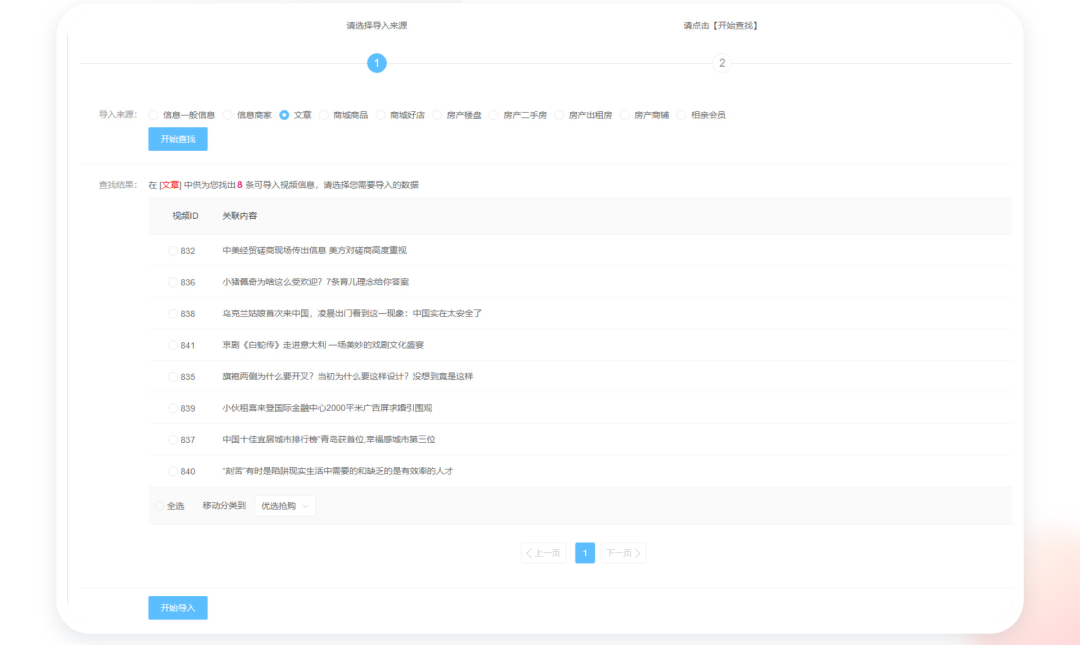Image resolution: width=1080 pixels, height=645 pixels.
Task: Select page 1 in pagination
Action: tap(585, 553)
